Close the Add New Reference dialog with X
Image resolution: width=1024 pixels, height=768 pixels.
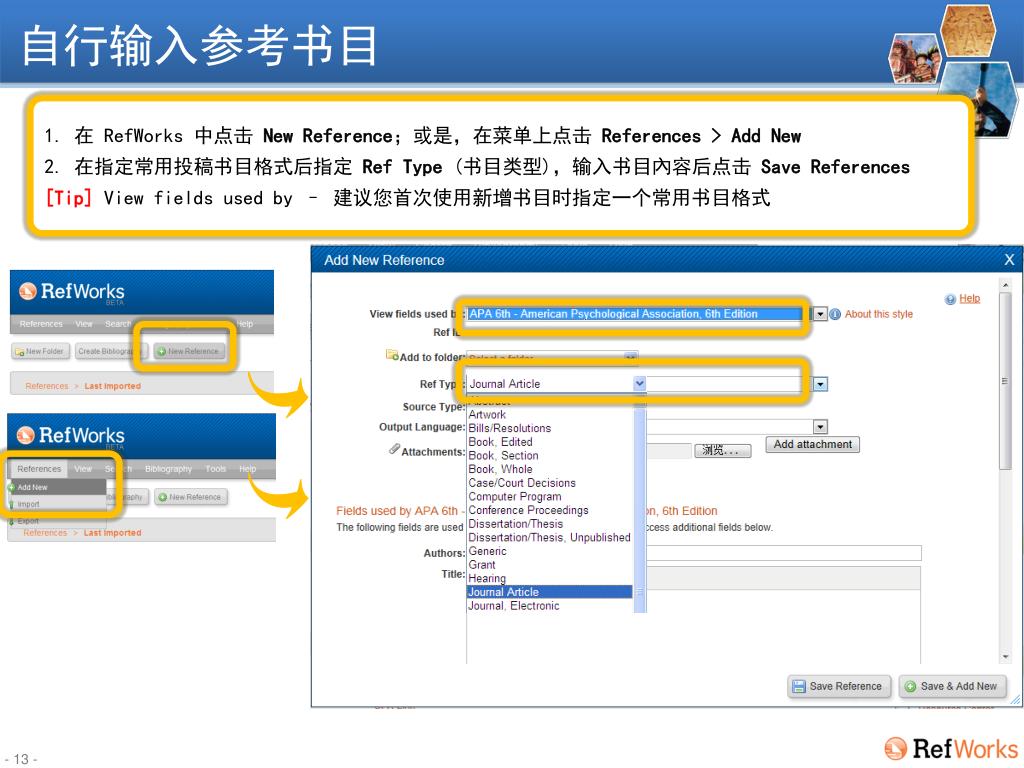pyautogui.click(x=1009, y=260)
